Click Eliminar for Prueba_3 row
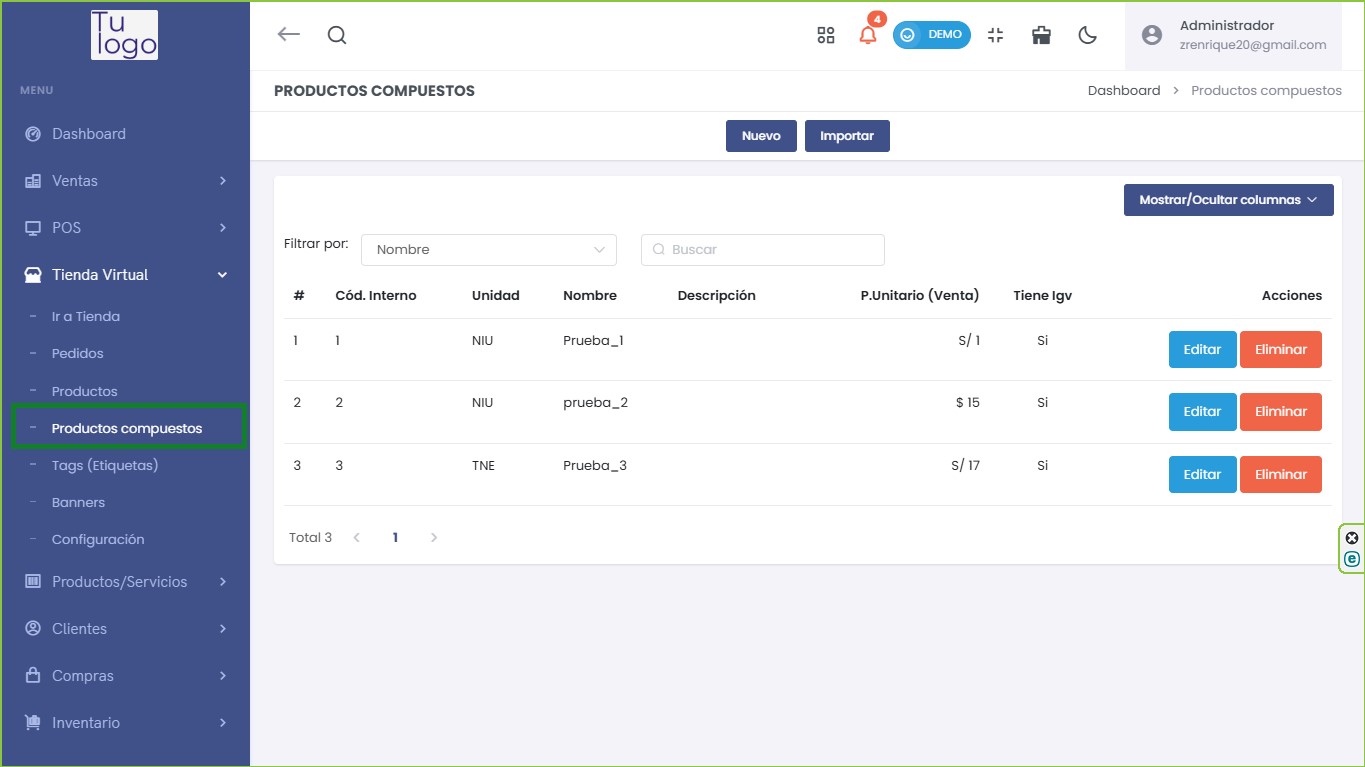This screenshot has height=767, width=1365. 1280,475
